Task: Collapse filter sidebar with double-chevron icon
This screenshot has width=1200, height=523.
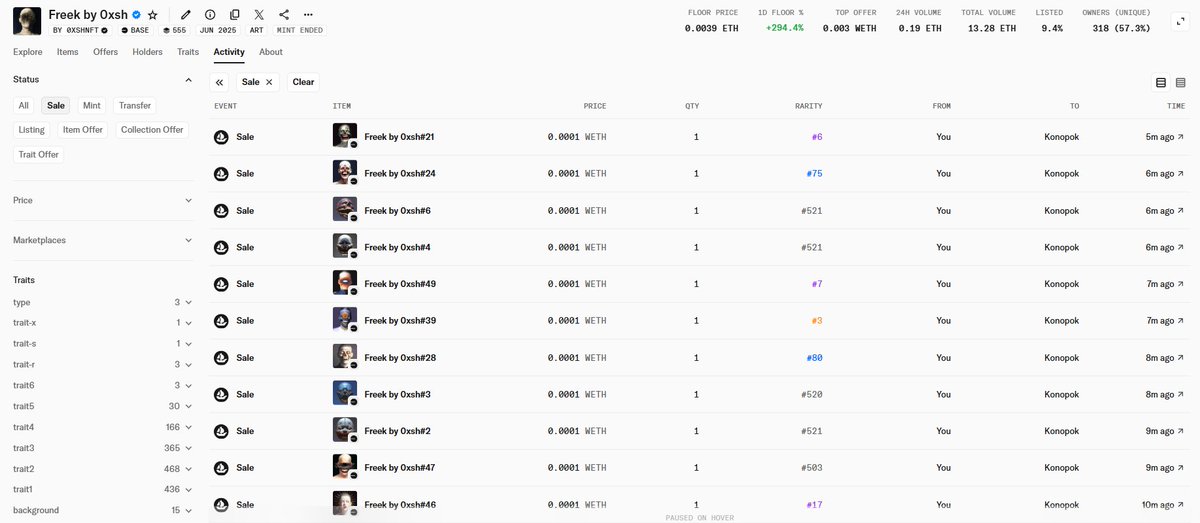Action: tap(220, 82)
